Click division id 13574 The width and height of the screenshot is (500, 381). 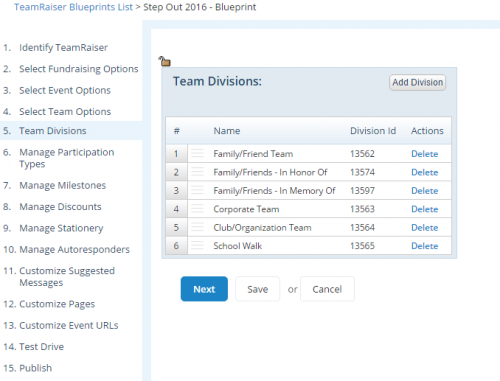pos(362,172)
